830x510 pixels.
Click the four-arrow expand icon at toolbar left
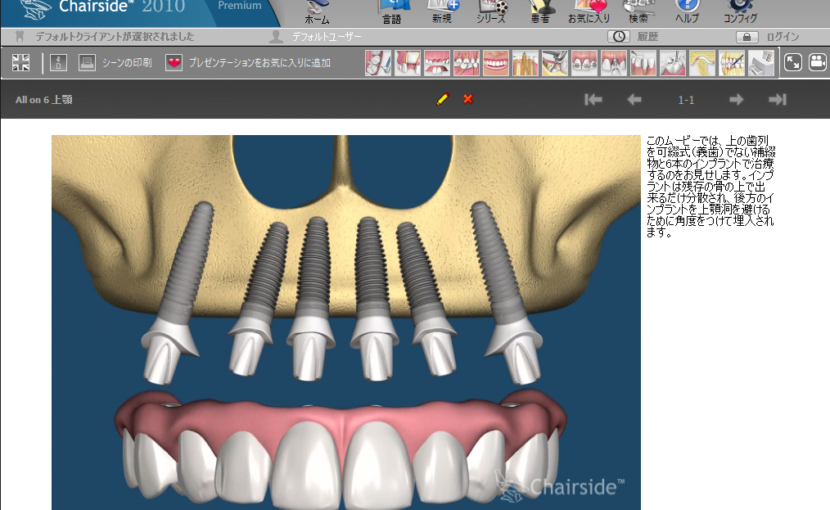21,63
